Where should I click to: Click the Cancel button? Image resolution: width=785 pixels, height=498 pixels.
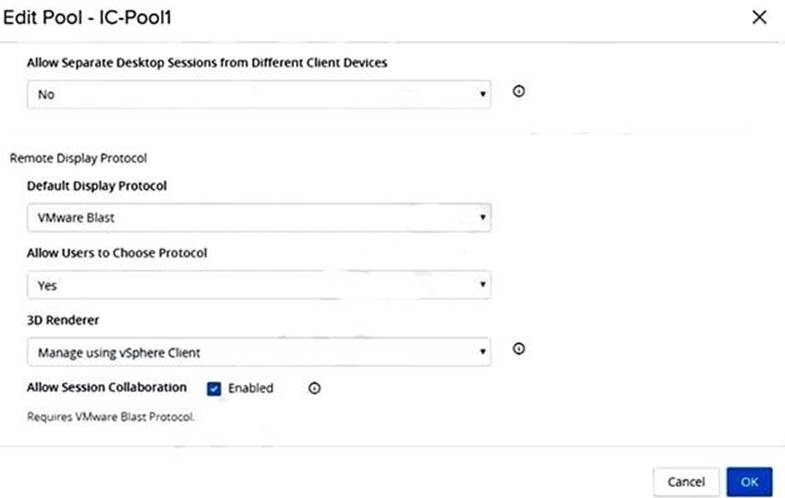click(685, 481)
